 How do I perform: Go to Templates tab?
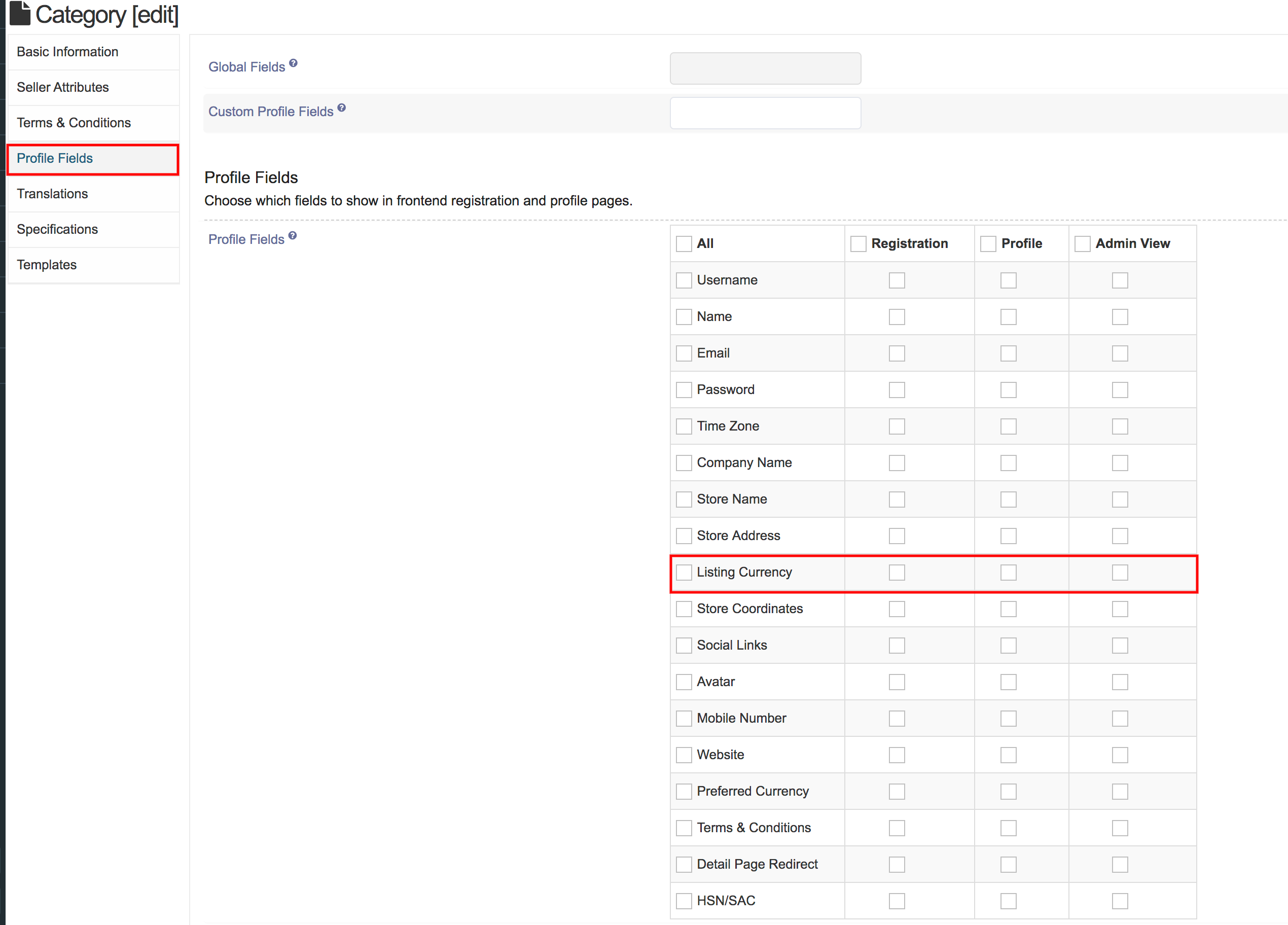47,265
